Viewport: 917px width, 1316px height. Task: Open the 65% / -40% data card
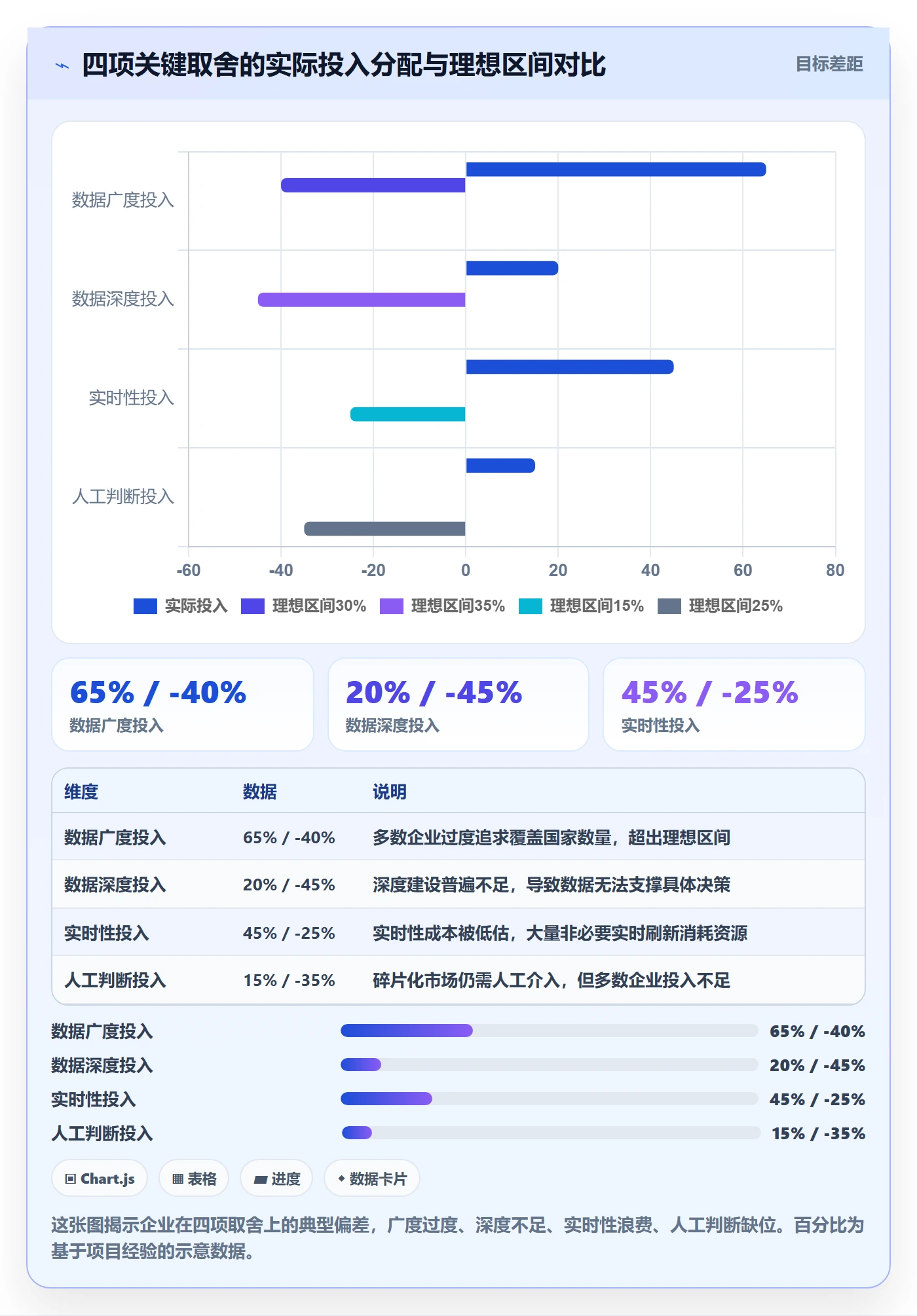click(183, 704)
